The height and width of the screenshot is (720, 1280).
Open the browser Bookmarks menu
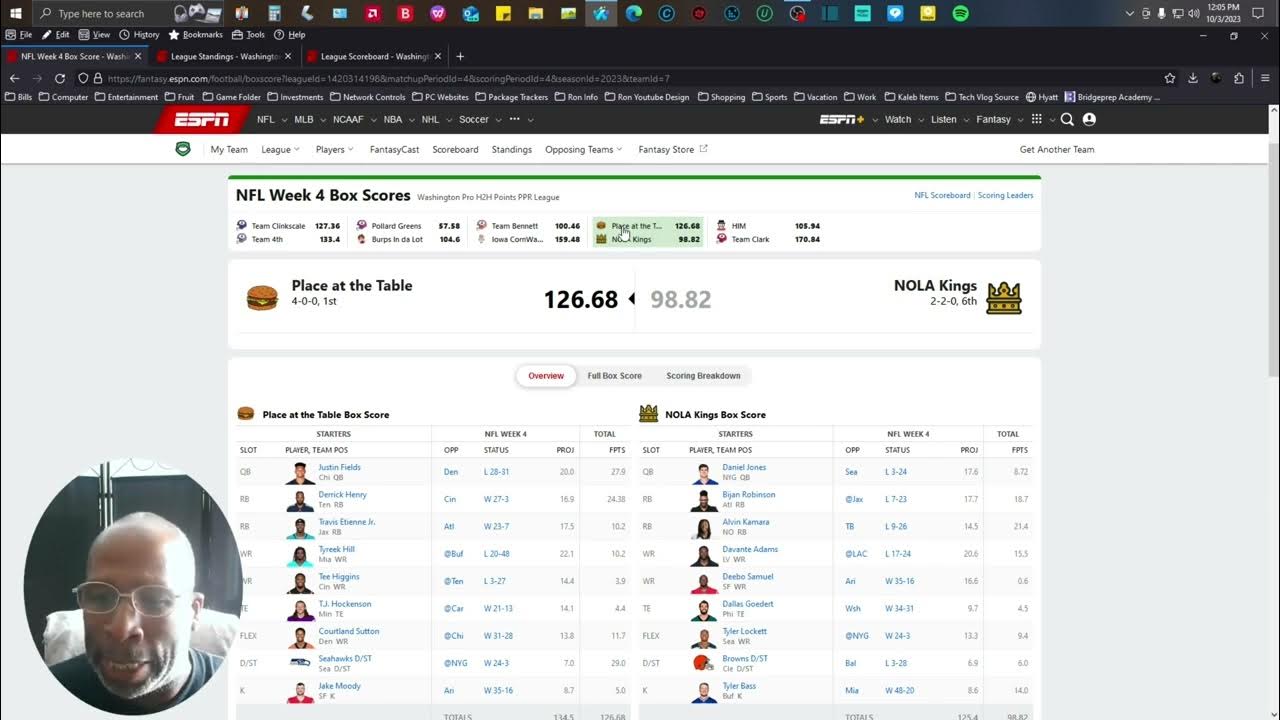(x=196, y=34)
